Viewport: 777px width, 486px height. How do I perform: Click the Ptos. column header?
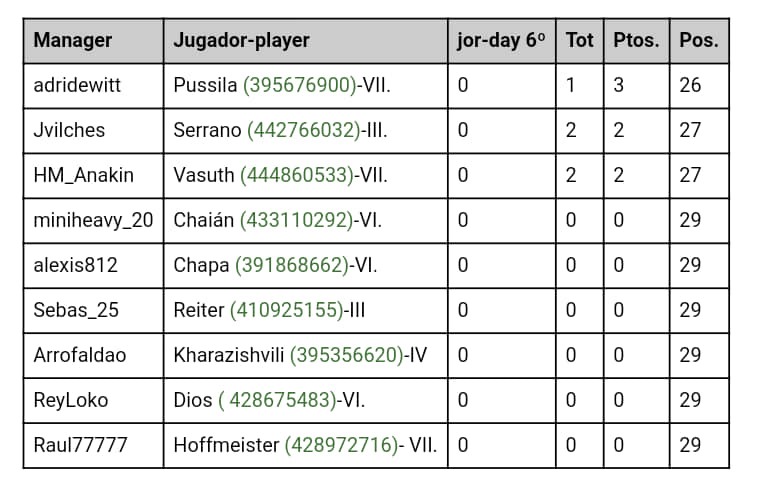pyautogui.click(x=636, y=41)
